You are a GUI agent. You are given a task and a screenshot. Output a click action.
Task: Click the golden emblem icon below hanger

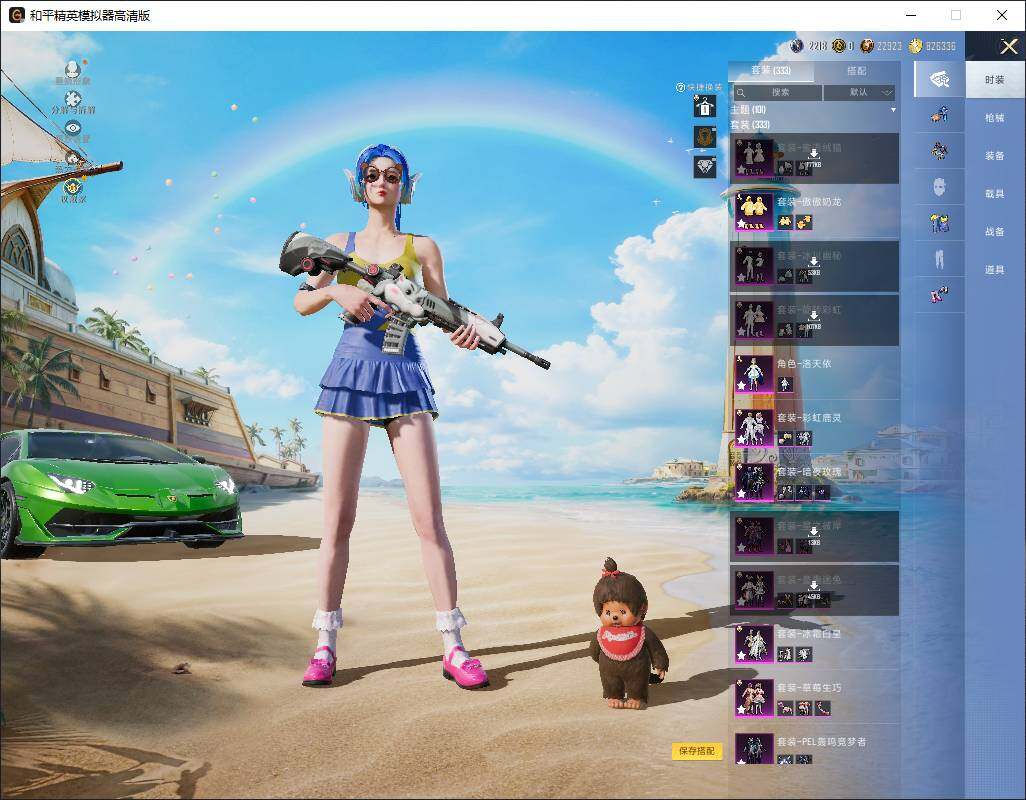pos(705,137)
